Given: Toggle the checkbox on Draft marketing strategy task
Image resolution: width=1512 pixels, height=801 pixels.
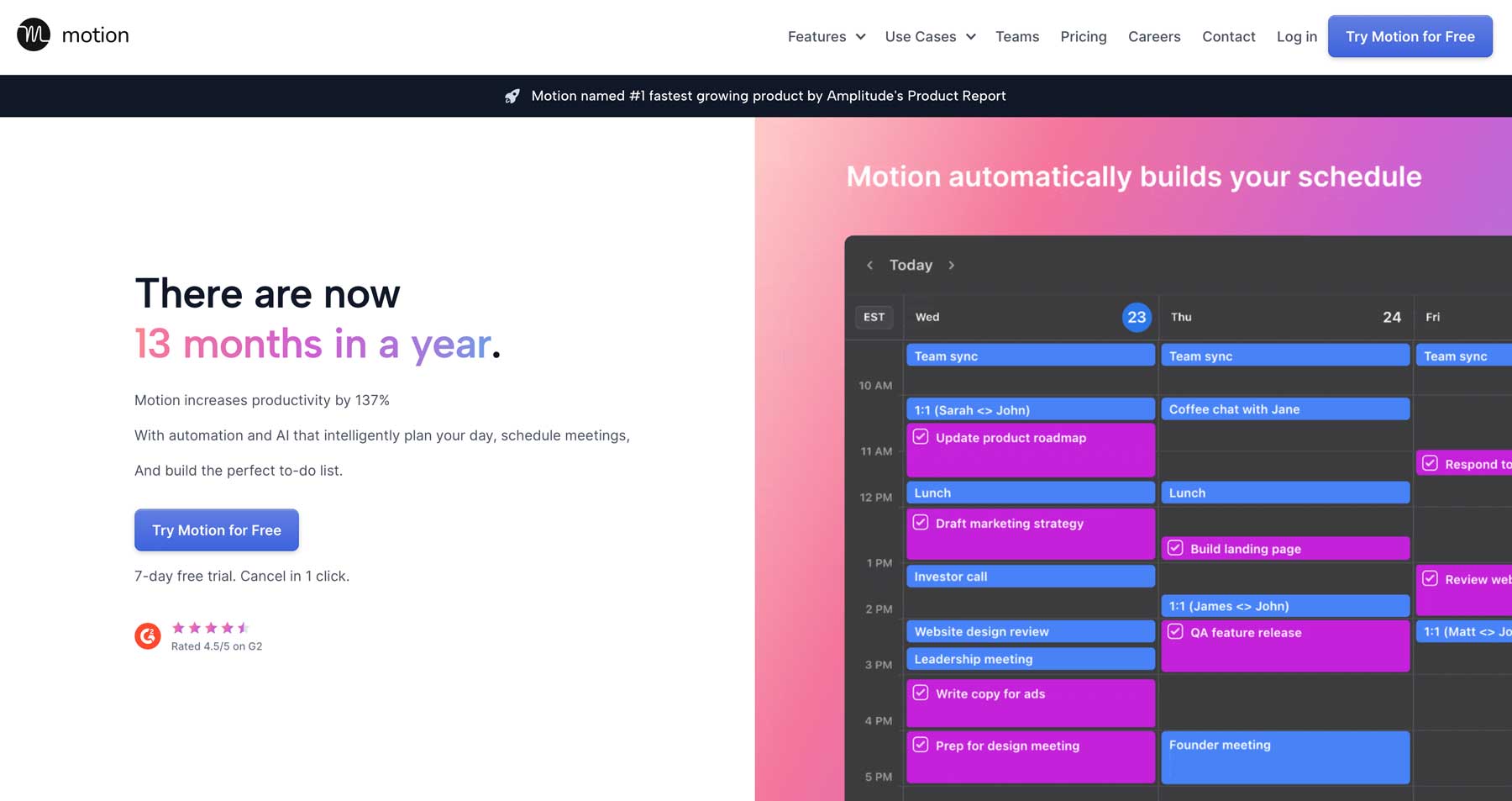Looking at the screenshot, I should point(921,522).
